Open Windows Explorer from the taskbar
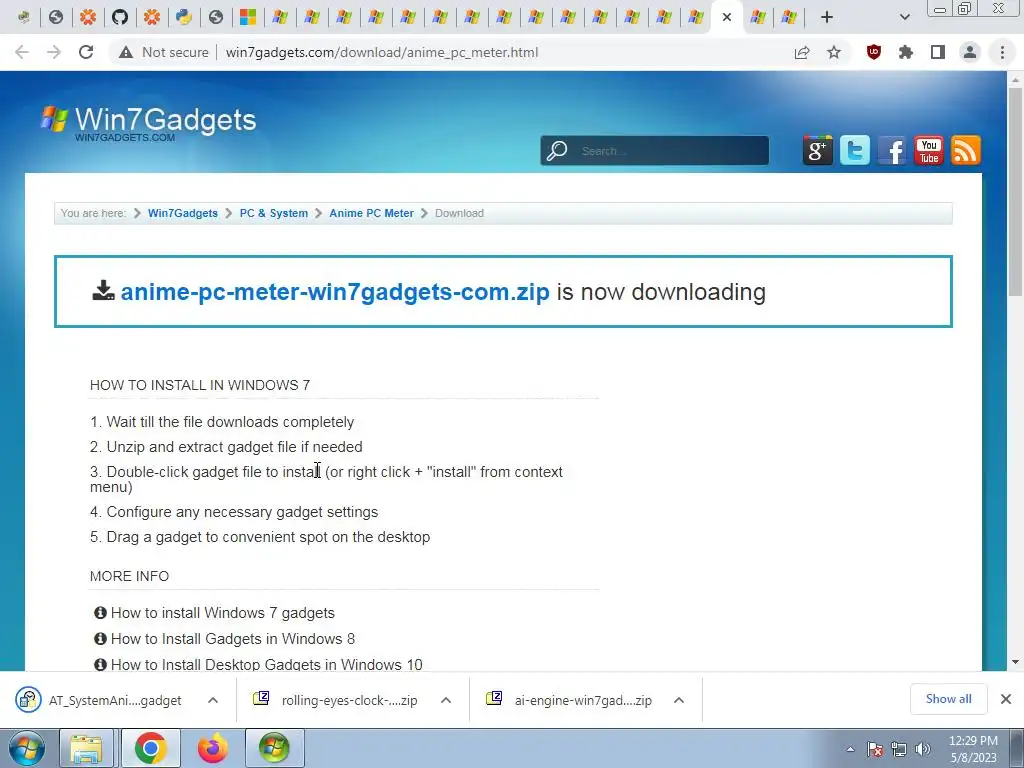1024x768 pixels. tap(86, 748)
